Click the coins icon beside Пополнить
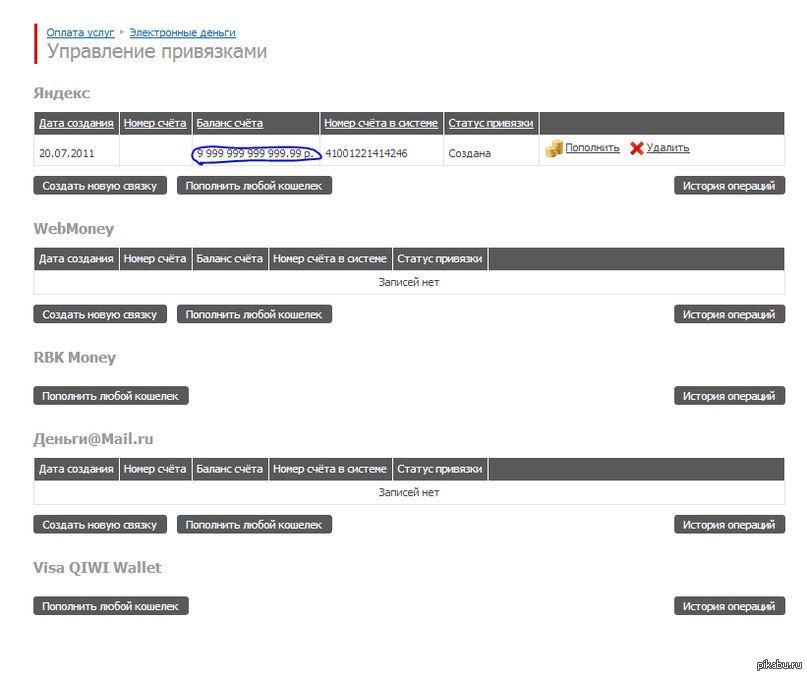The height and width of the screenshot is (676, 807). click(554, 149)
